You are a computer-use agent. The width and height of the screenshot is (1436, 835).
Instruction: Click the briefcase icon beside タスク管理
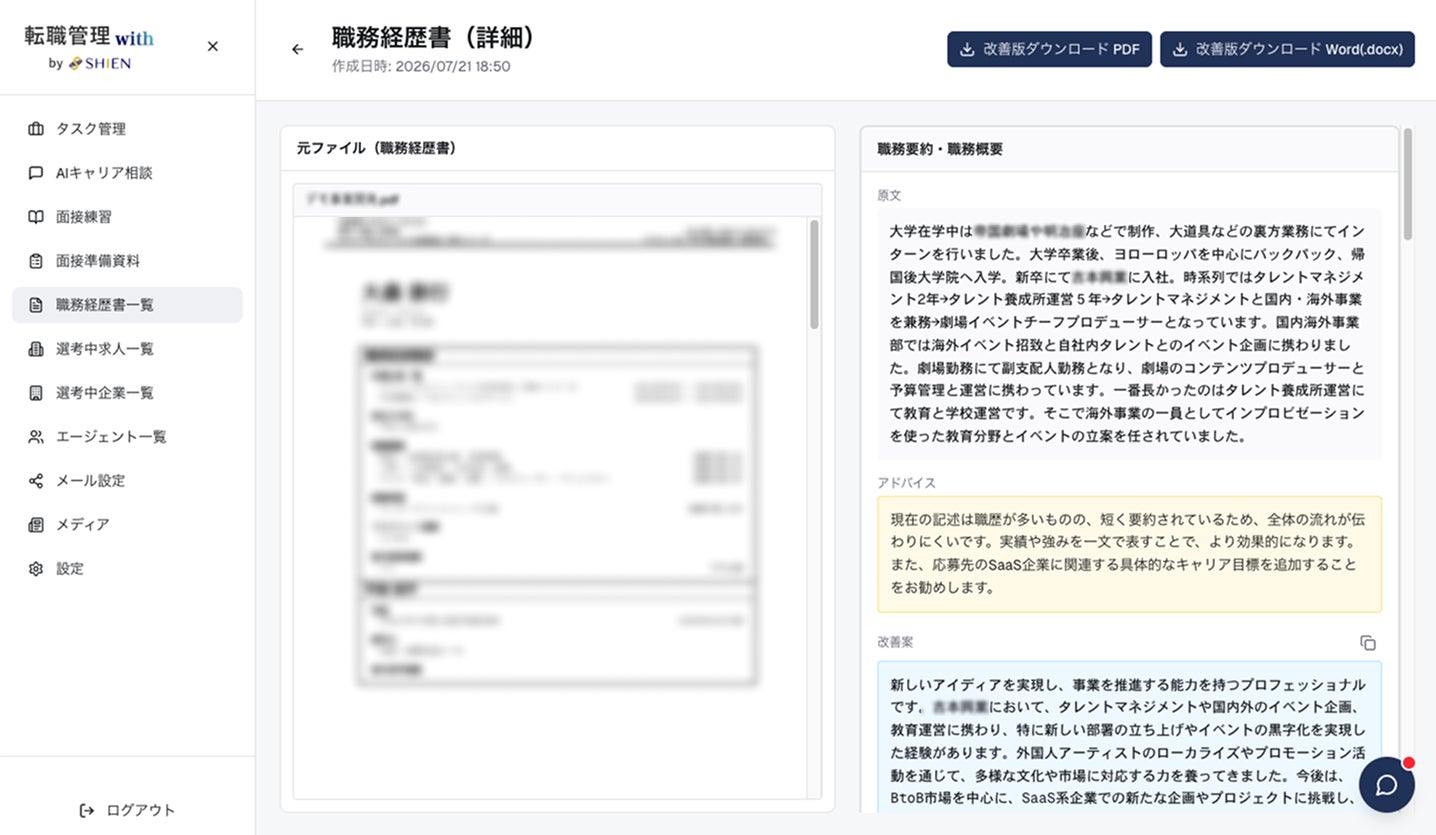(36, 129)
